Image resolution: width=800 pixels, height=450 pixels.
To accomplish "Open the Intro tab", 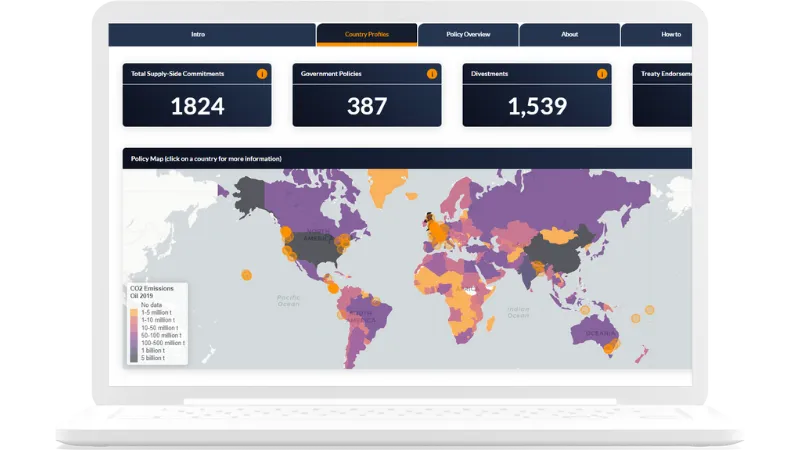I will [x=198, y=35].
